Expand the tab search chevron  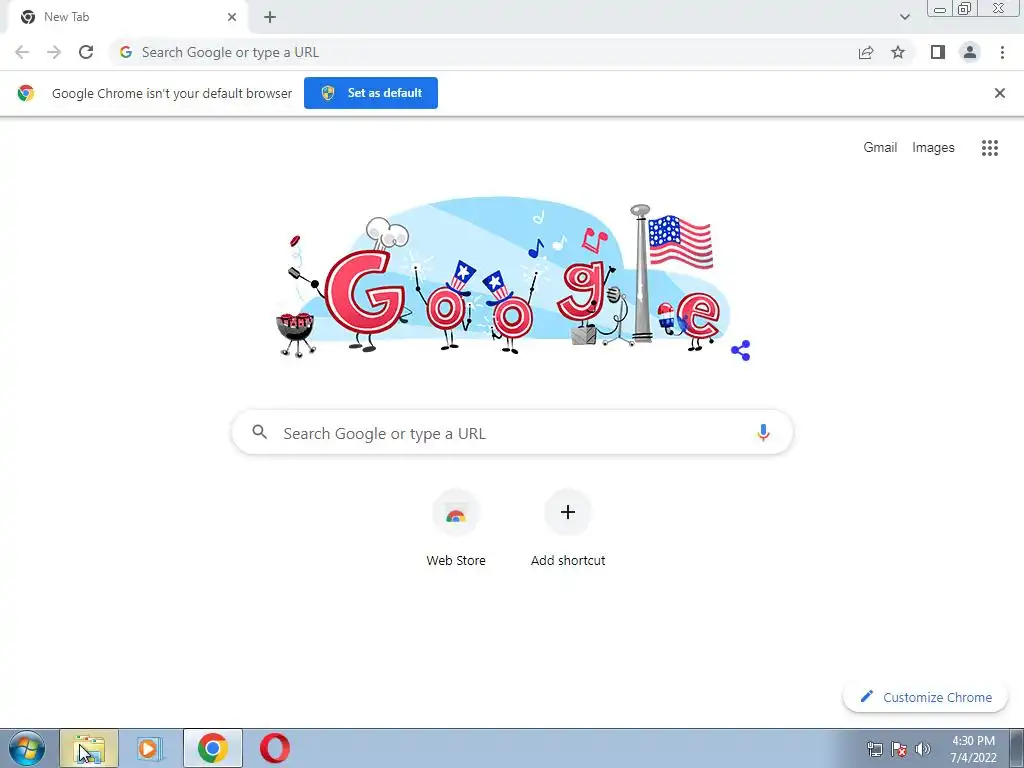click(904, 17)
